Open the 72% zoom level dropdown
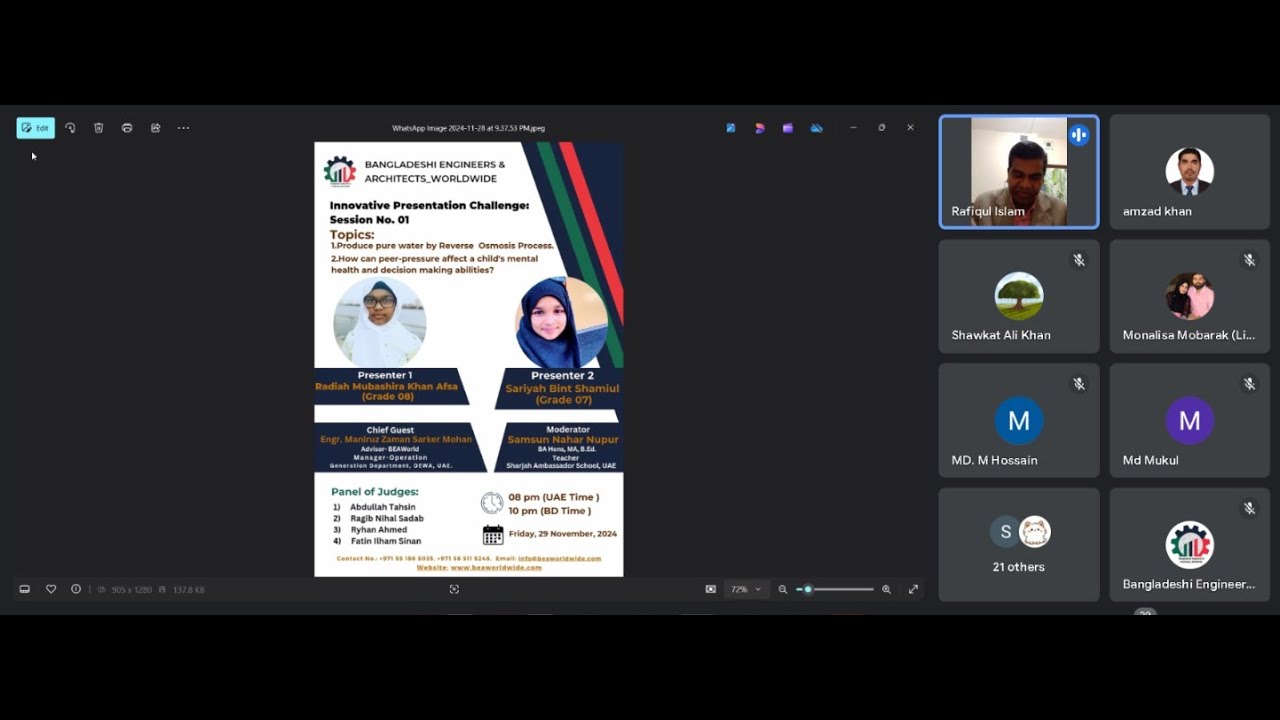Image resolution: width=1280 pixels, height=720 pixels. coord(746,590)
